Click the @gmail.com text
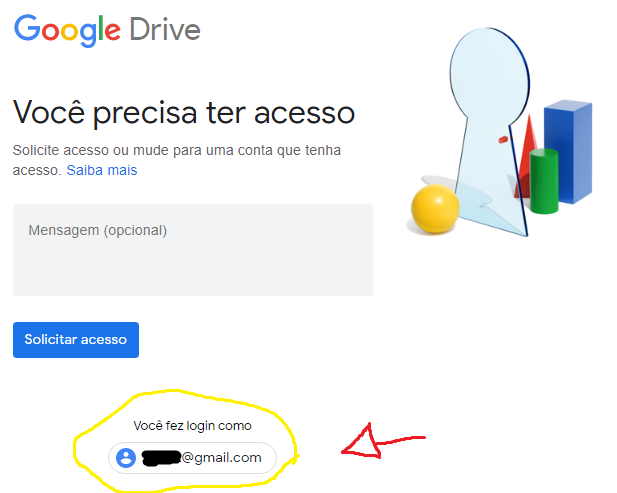 (x=222, y=458)
